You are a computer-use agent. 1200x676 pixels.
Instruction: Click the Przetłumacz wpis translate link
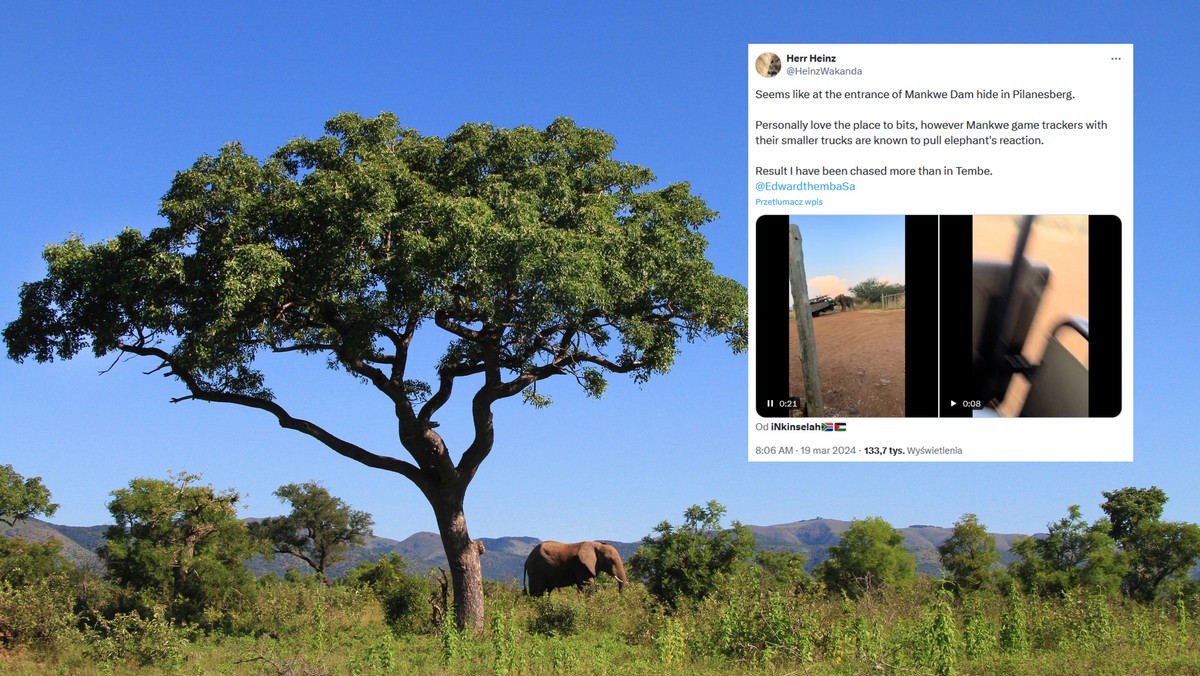pos(789,202)
